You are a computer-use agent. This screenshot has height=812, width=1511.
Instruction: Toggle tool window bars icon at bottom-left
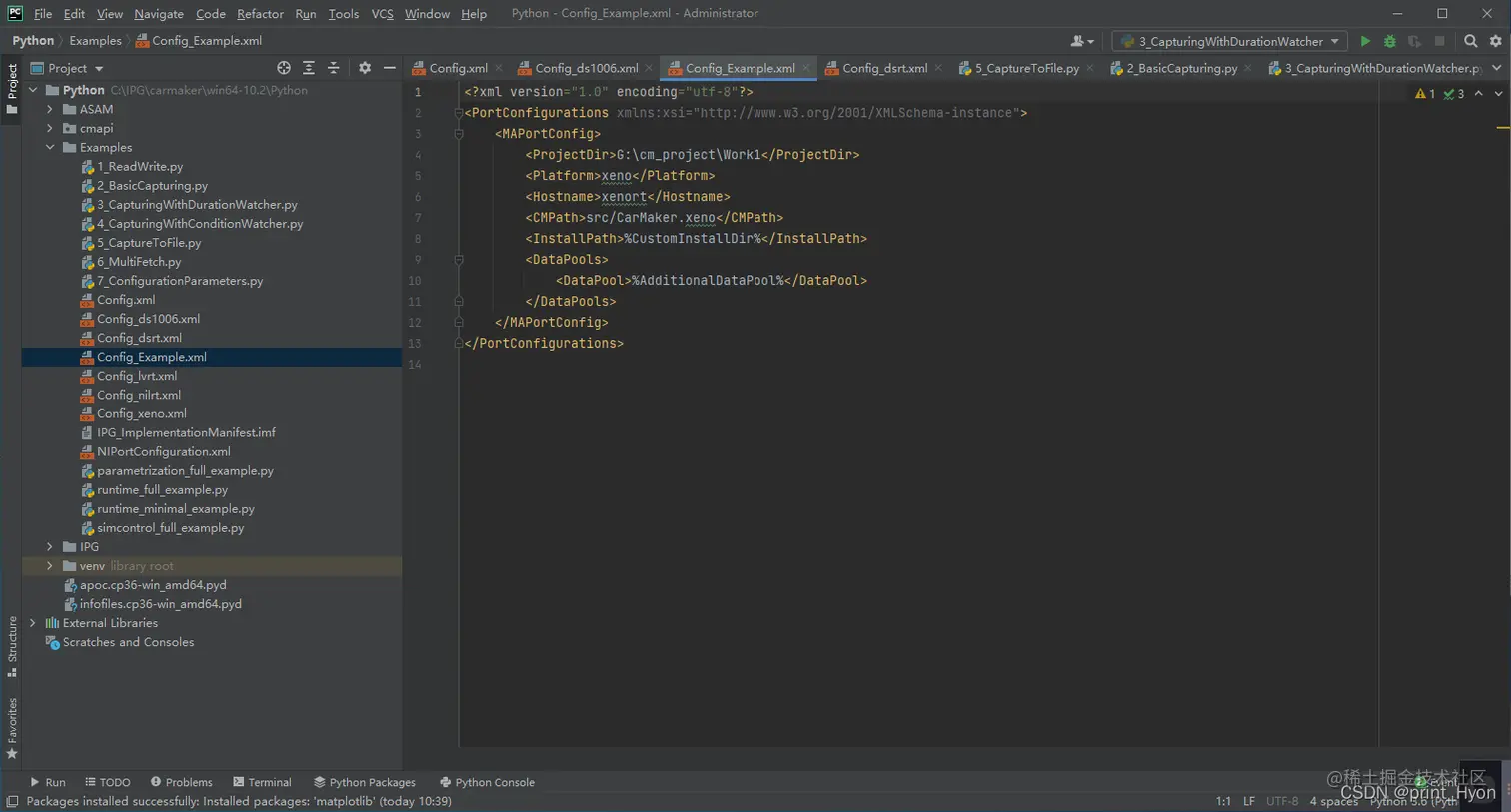12,802
